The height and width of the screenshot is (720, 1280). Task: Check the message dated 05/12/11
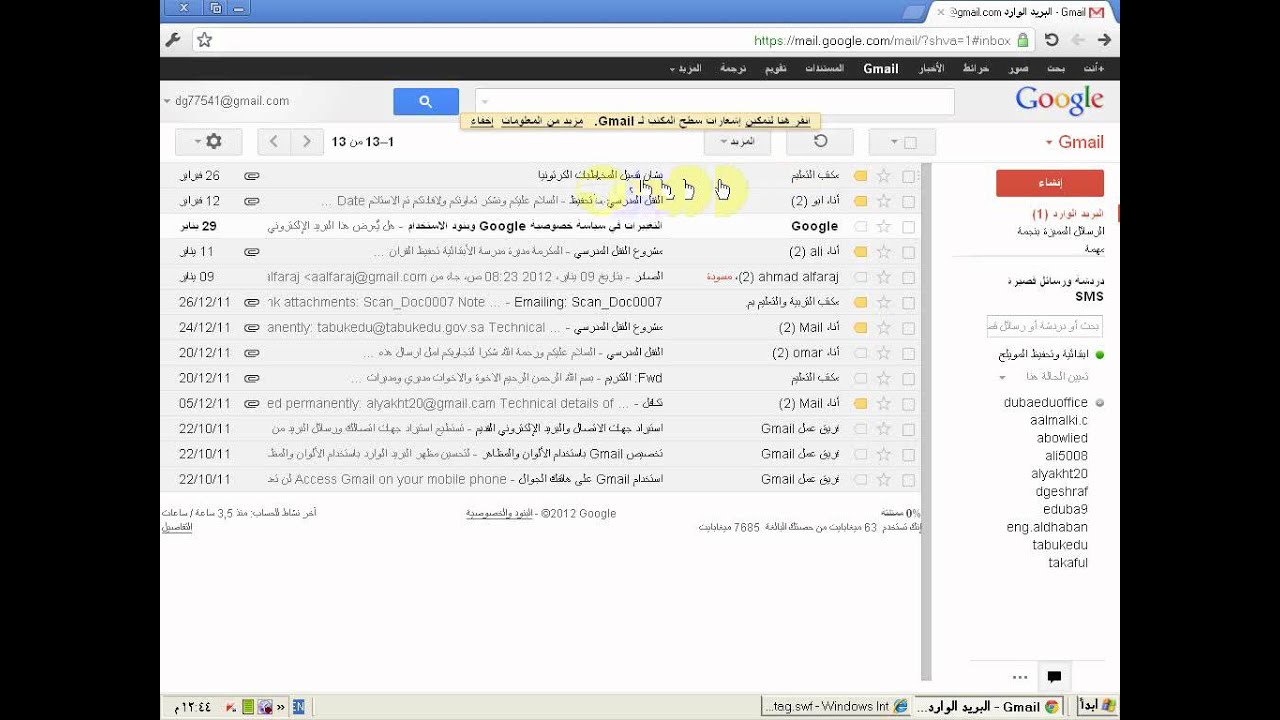coord(908,403)
